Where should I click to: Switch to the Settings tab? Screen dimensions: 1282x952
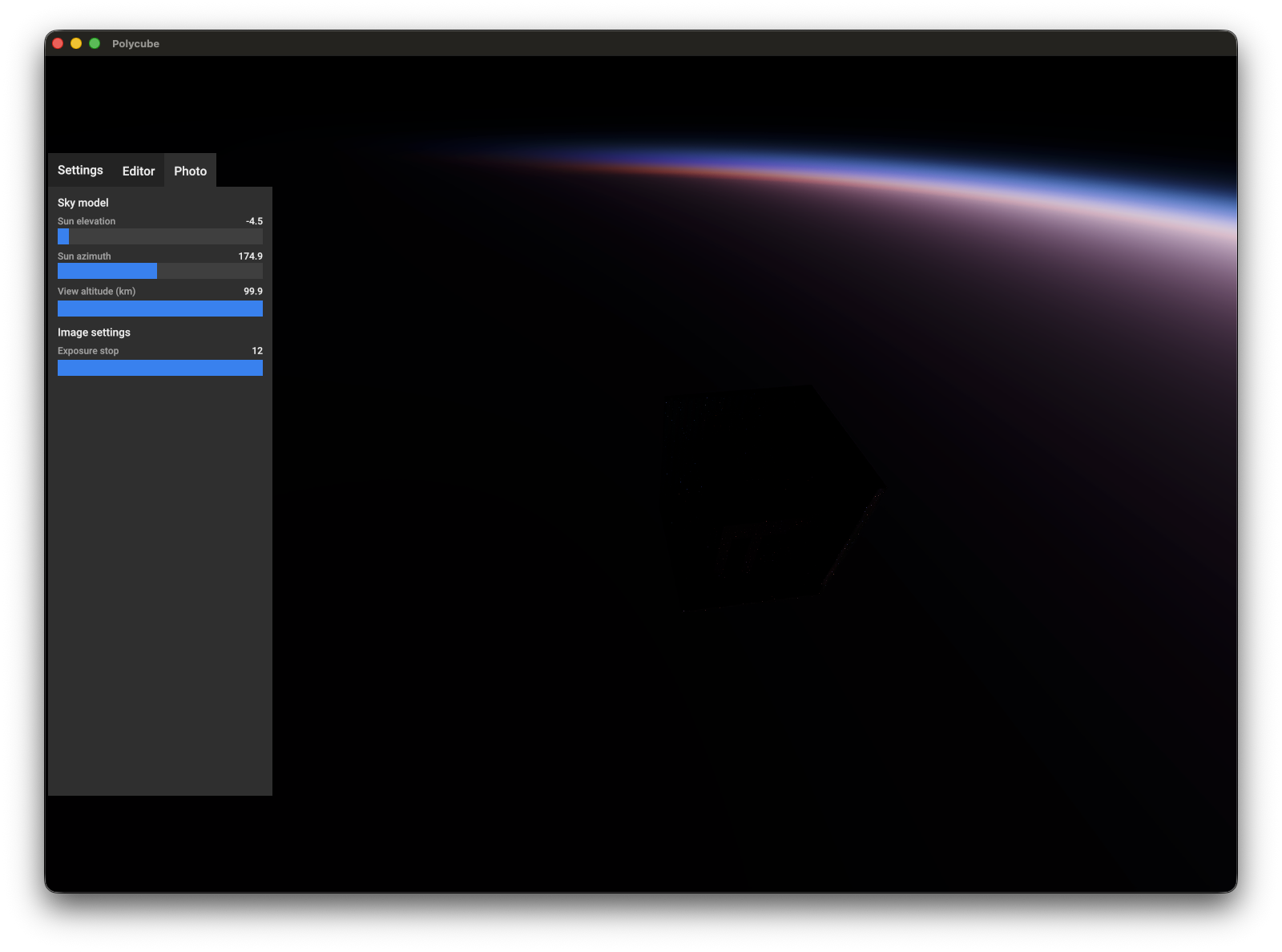click(x=80, y=171)
